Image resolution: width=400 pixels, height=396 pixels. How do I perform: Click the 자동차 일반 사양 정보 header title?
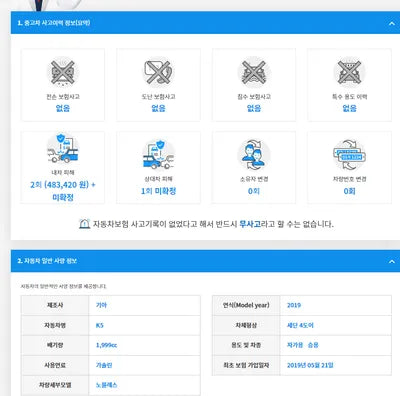pyautogui.click(x=47, y=261)
